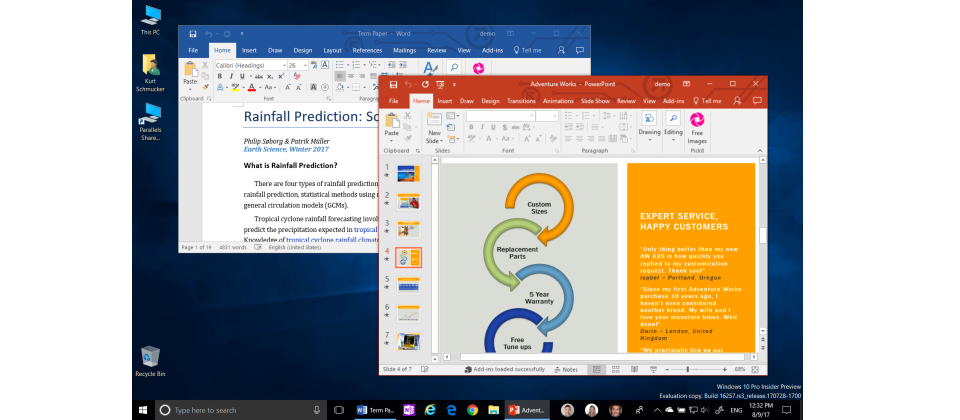
Task: Click Windows Start button
Action: pos(143,410)
